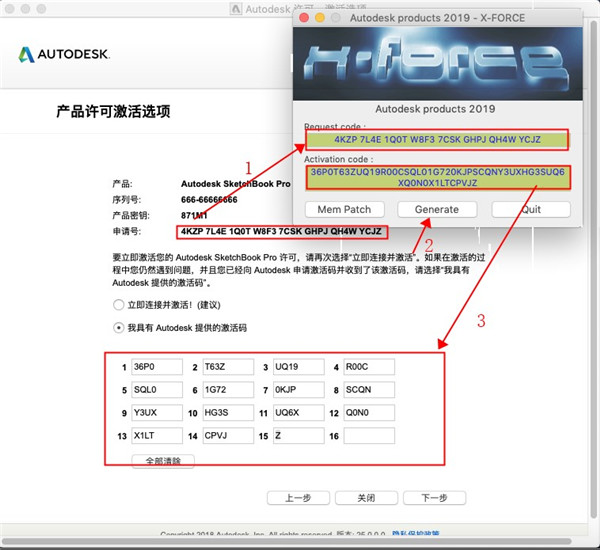This screenshot has height=550, width=600.
Task: Click activation field 6 containing 1G72
Action: pos(228,390)
